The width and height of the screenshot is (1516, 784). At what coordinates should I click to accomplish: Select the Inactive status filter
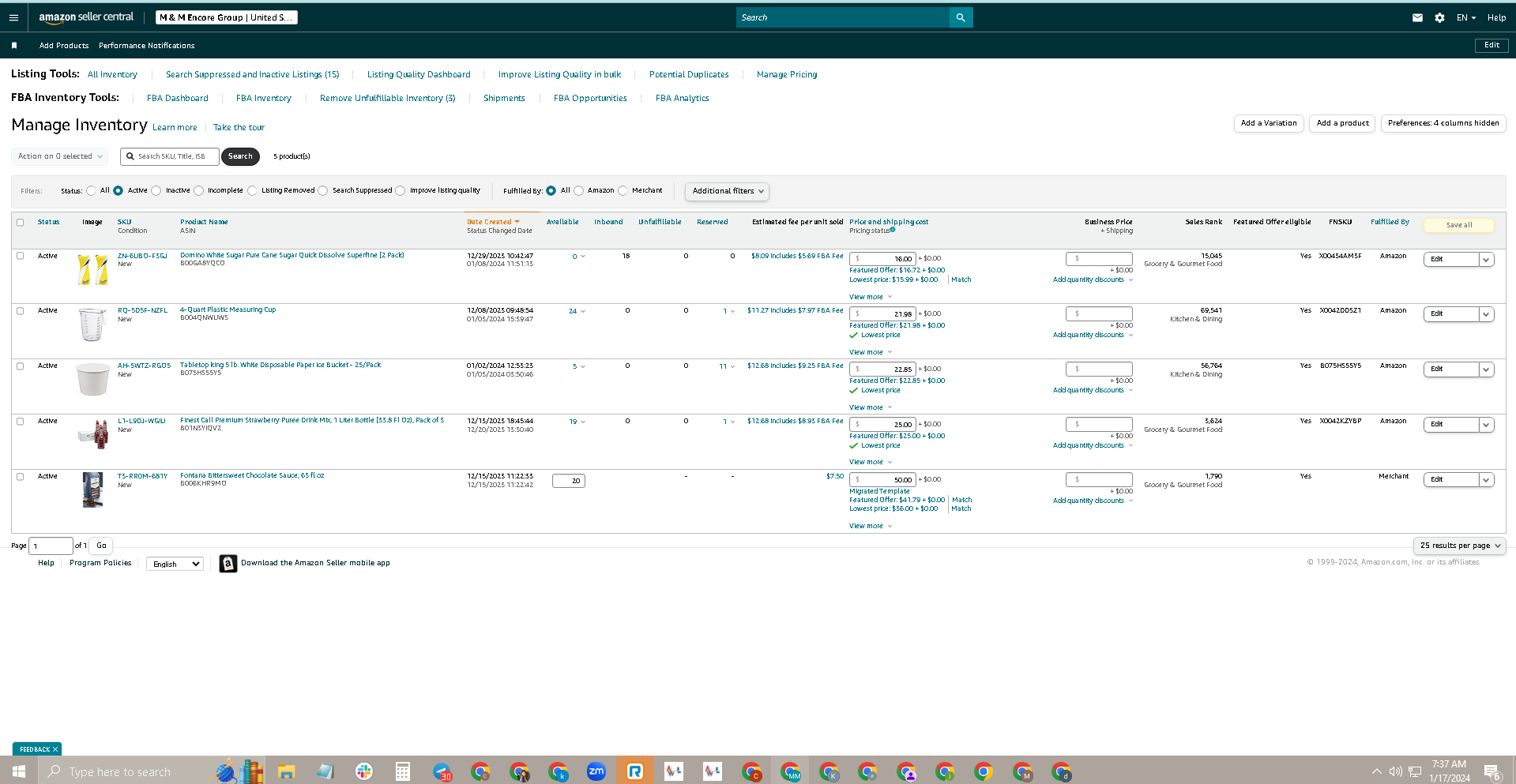(x=156, y=190)
